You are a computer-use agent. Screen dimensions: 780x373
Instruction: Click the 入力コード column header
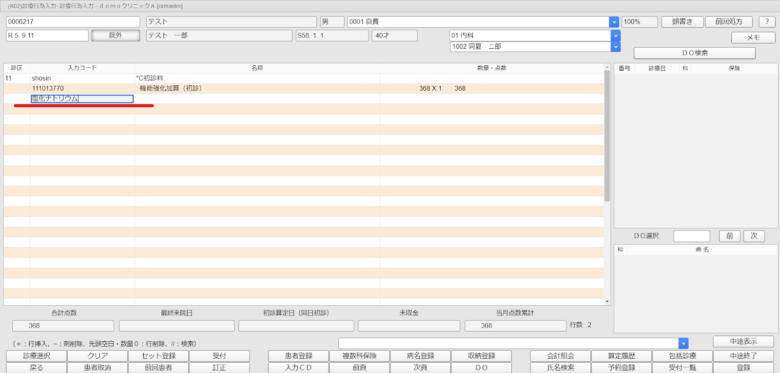(x=82, y=68)
